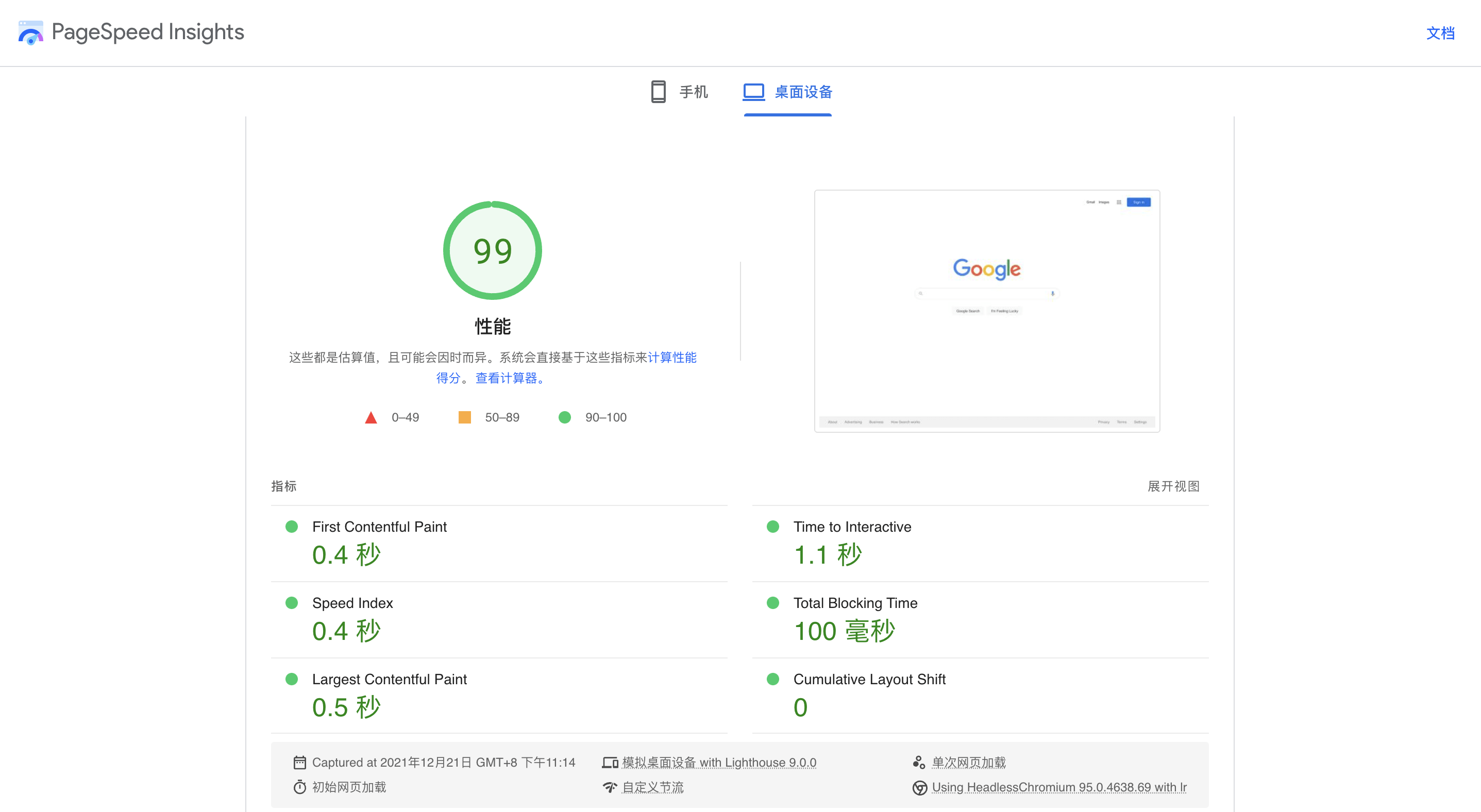Click the mobile phone device icon
1481x812 pixels.
(x=658, y=92)
